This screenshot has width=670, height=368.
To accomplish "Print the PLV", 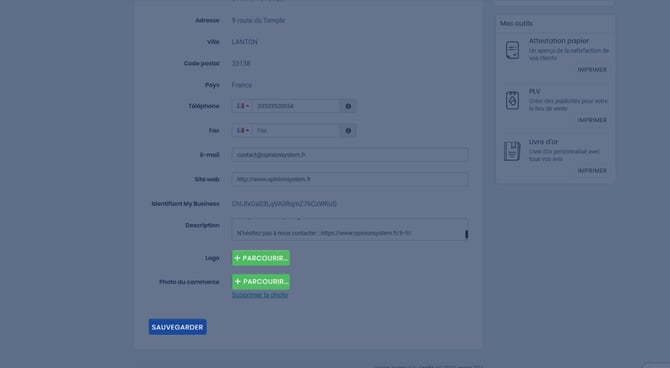I will [x=592, y=120].
